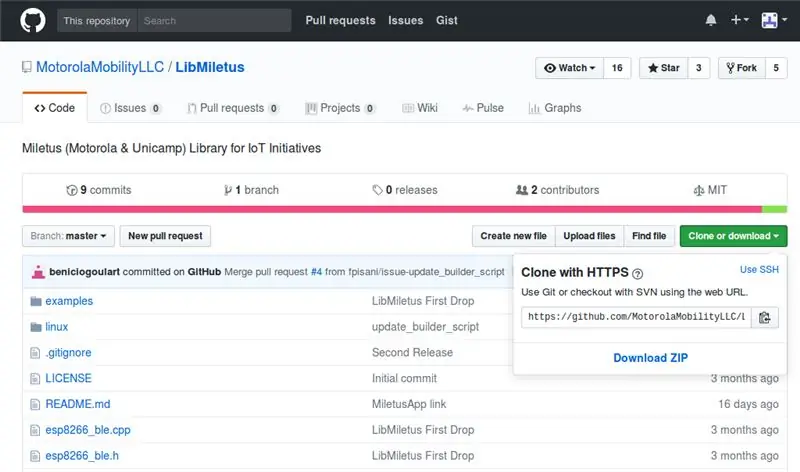The width and height of the screenshot is (800, 472).
Task: Click the green segment of language bar
Action: point(774,209)
